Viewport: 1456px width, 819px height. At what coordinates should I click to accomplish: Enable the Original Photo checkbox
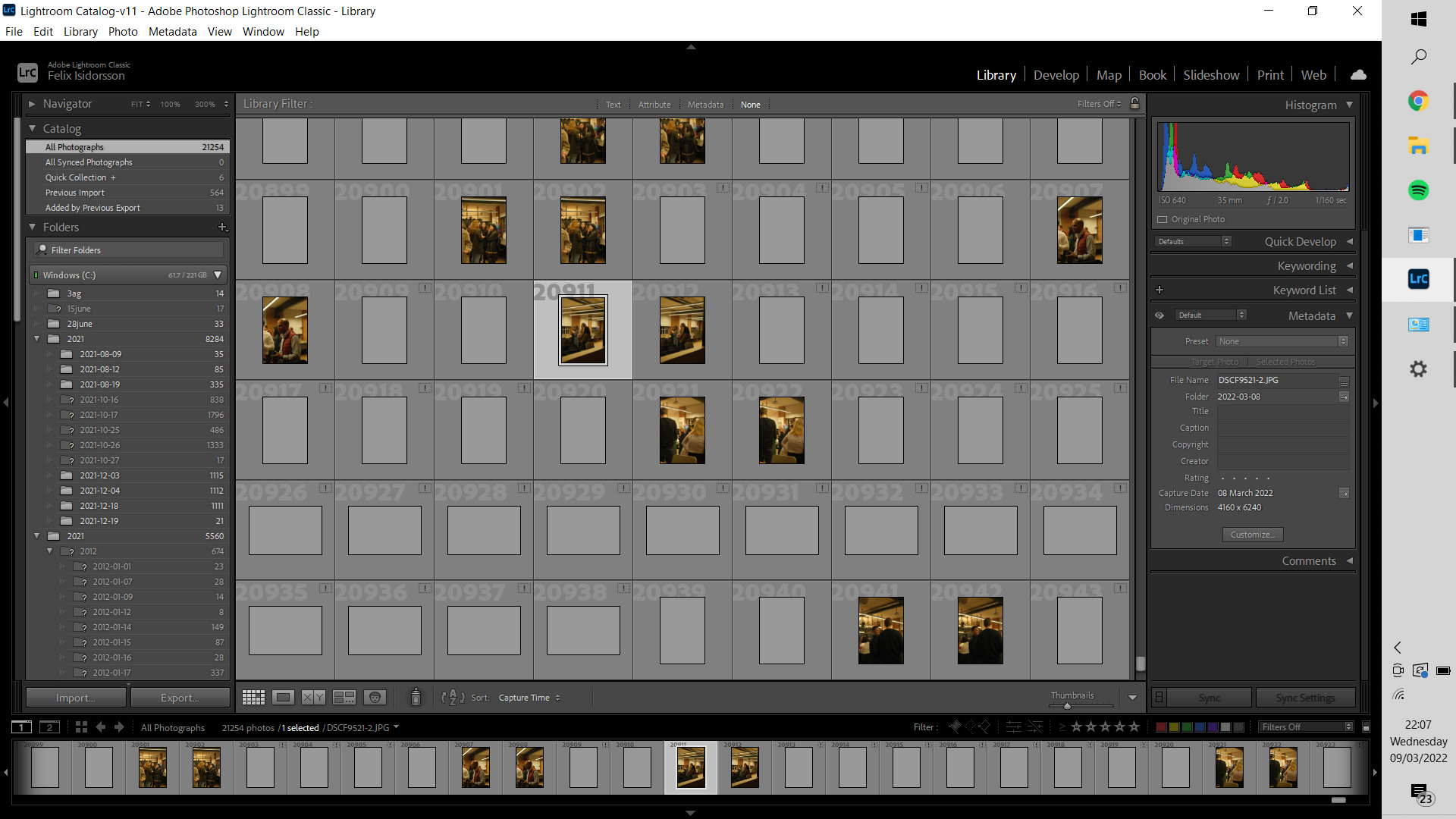(x=1163, y=219)
